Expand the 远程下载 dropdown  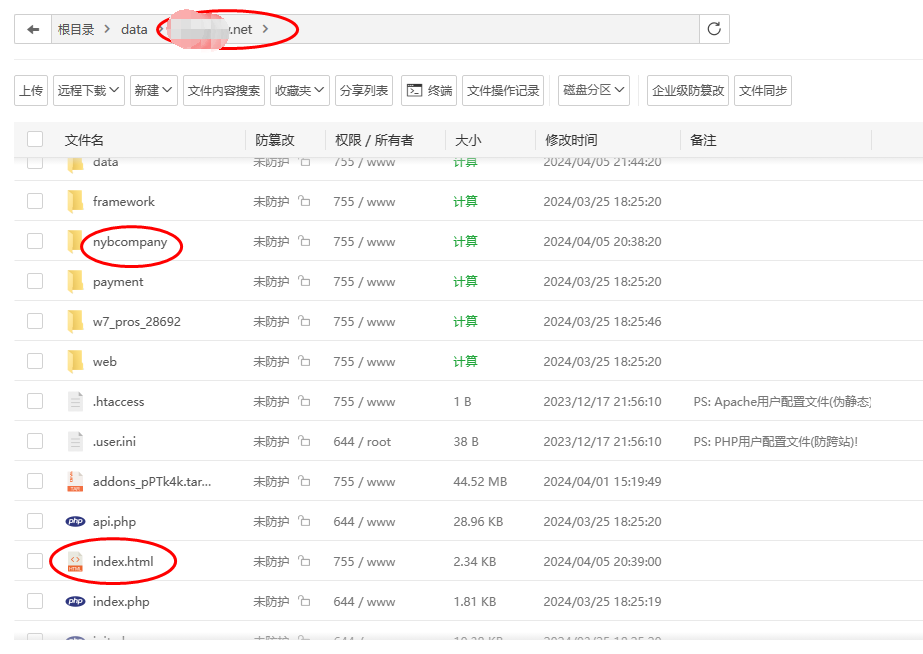coord(89,91)
